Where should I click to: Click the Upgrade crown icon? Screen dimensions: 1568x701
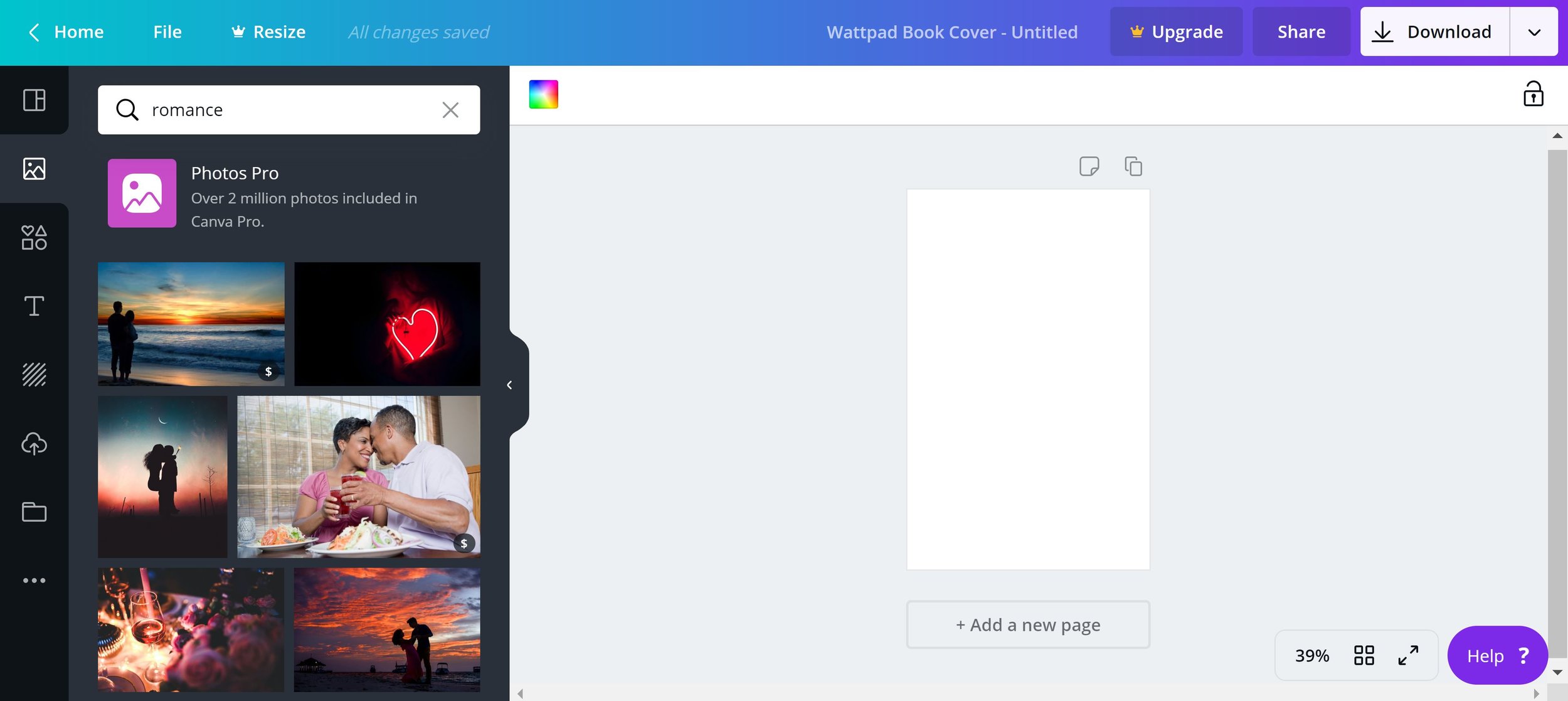click(x=1136, y=31)
